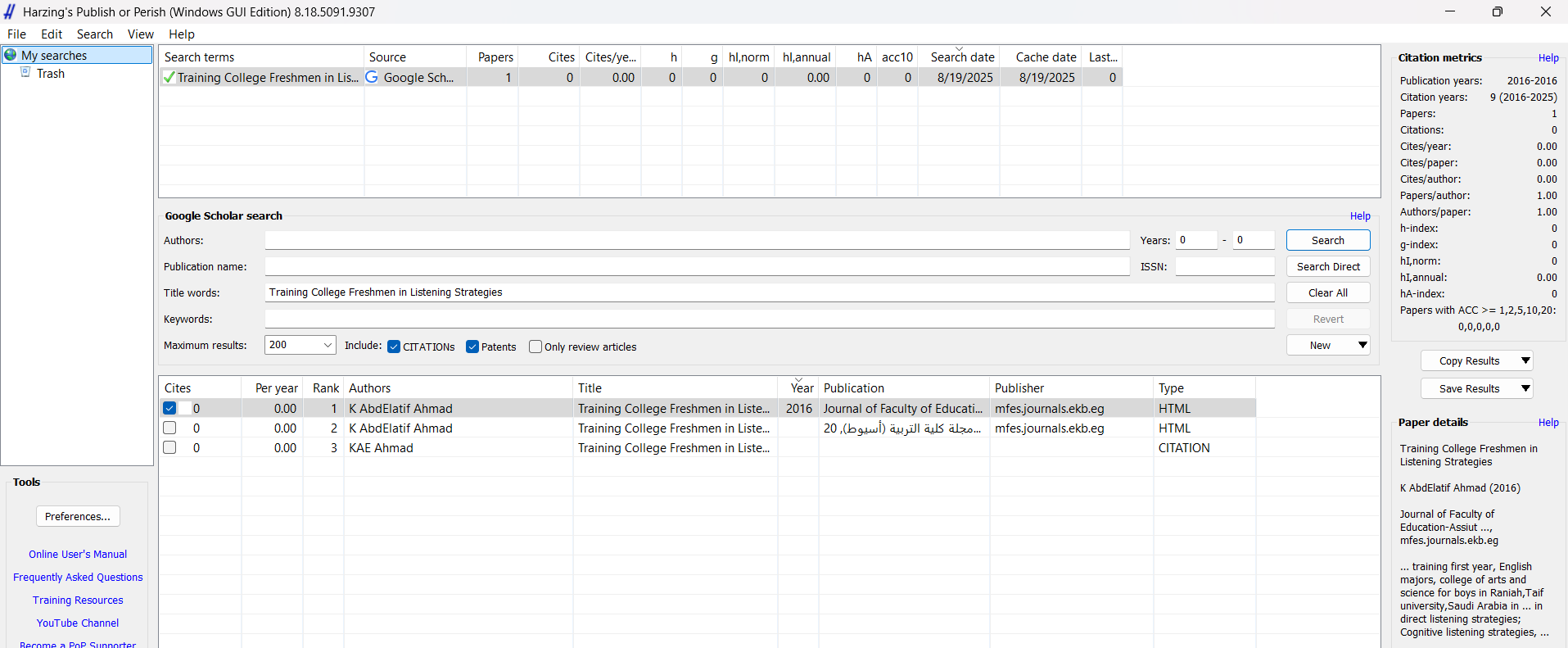Click the Authors input field
Screen dimensions: 1568x648
(697, 240)
